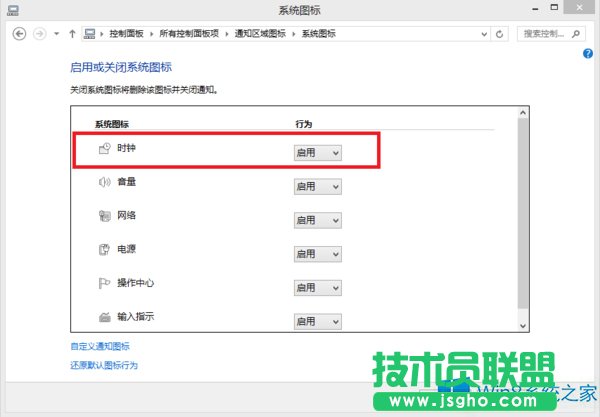Click the 音量 speaker icon
600x417 pixels.
coord(103,183)
